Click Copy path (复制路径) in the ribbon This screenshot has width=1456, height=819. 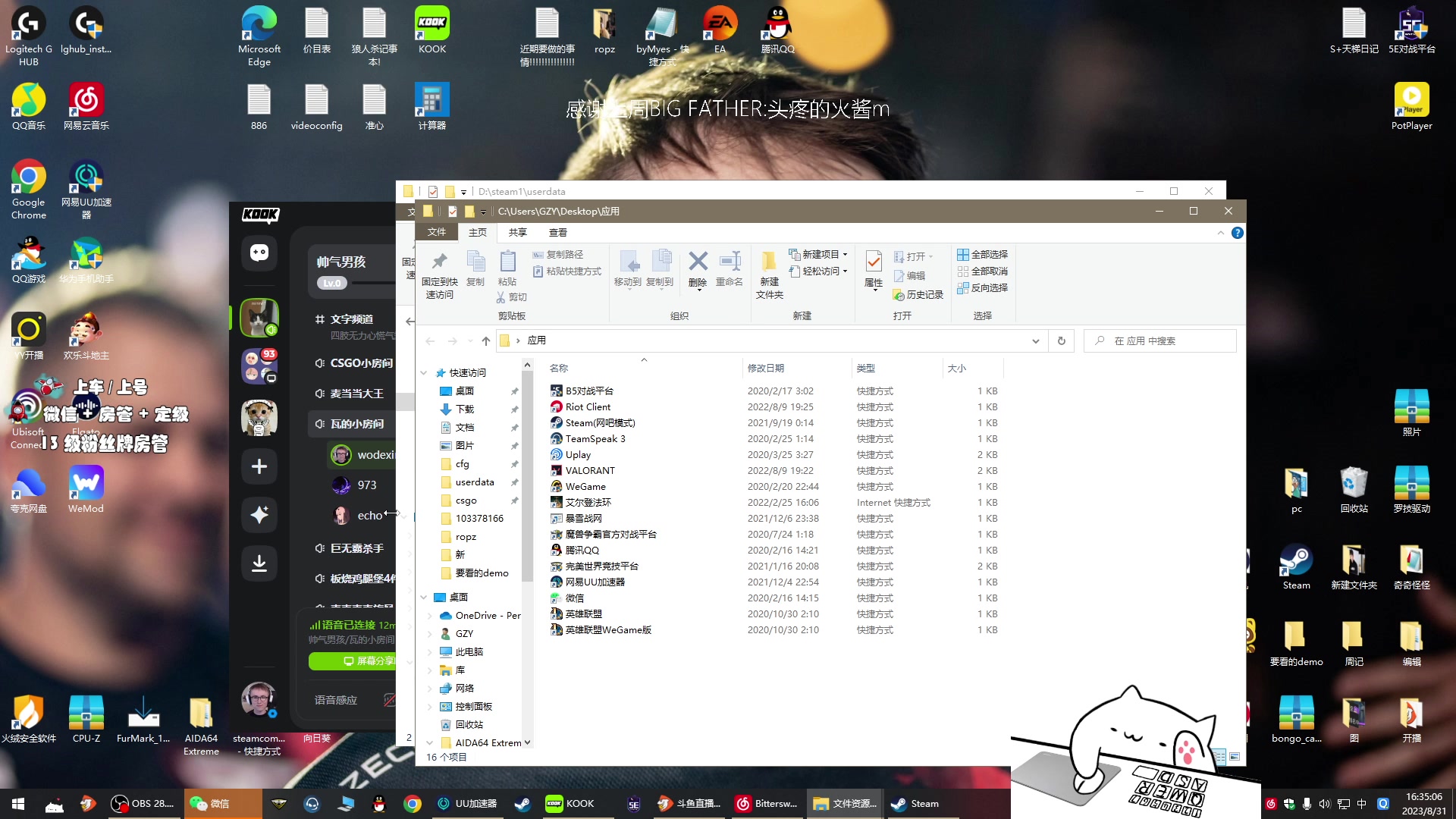(x=558, y=255)
